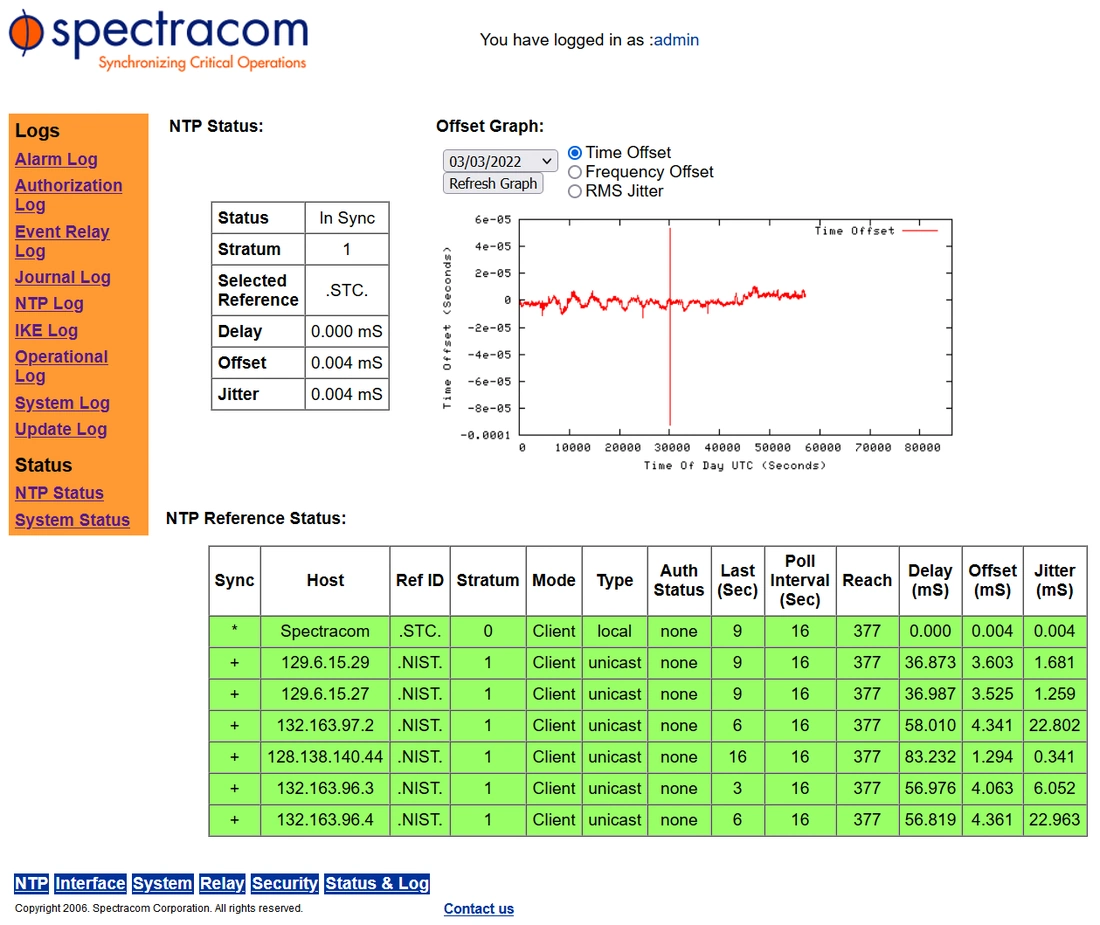Click the jitter value 22.963
The height and width of the screenshot is (925, 1100).
[1054, 820]
